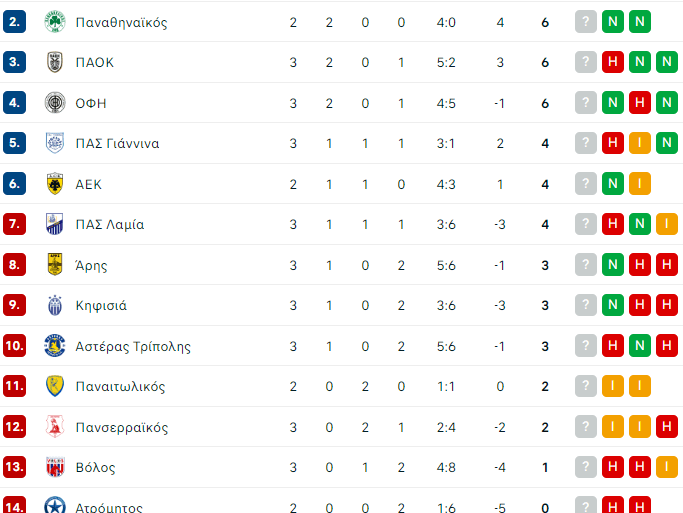The width and height of the screenshot is (683, 513).
Task: Open the Πανσερραϊκός team page
Action: (x=122, y=427)
